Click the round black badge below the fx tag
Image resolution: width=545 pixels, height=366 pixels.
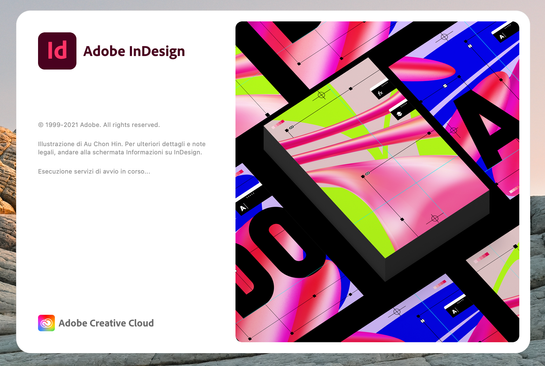[400, 112]
